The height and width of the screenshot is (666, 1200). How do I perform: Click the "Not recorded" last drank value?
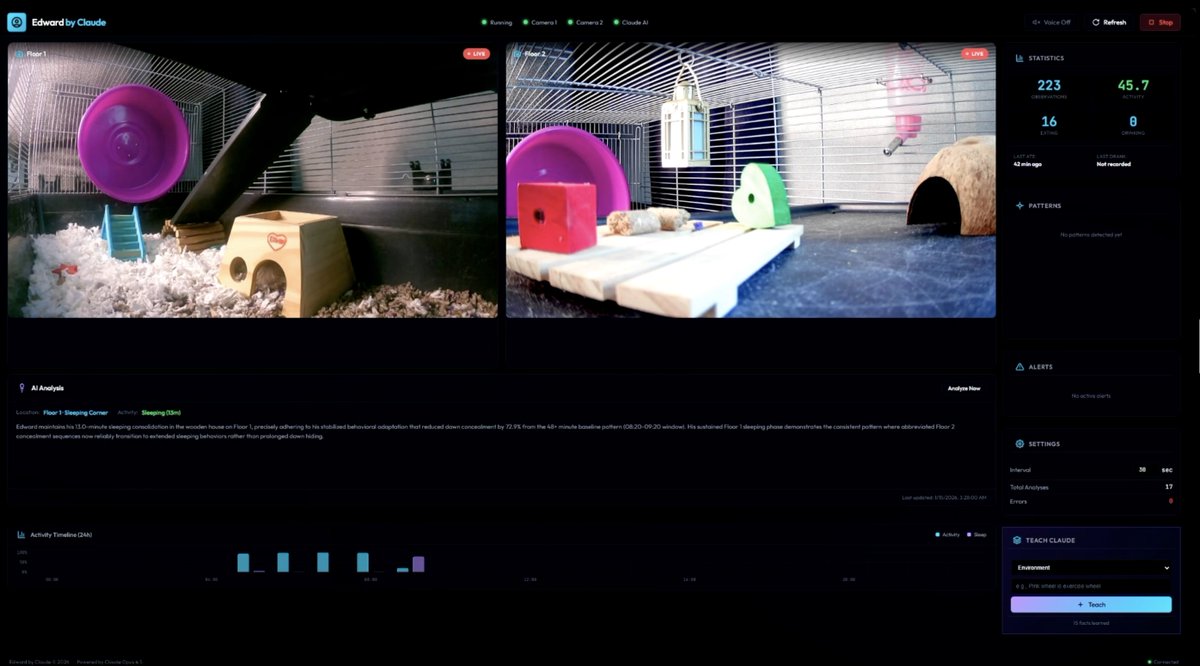point(1113,163)
